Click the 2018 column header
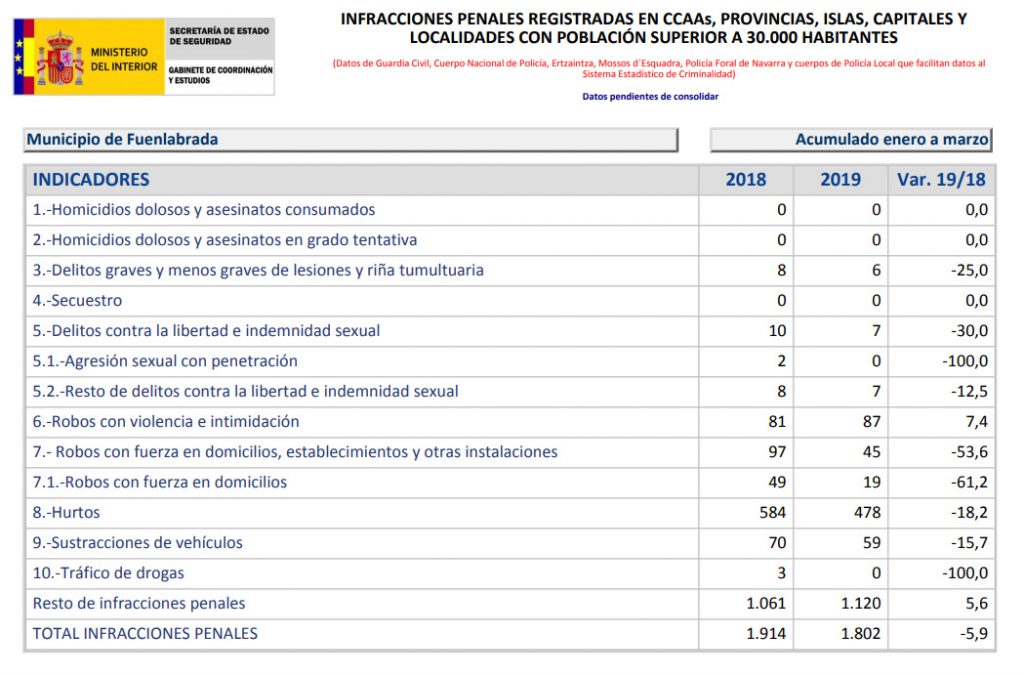The height and width of the screenshot is (676, 1024). coord(746,180)
